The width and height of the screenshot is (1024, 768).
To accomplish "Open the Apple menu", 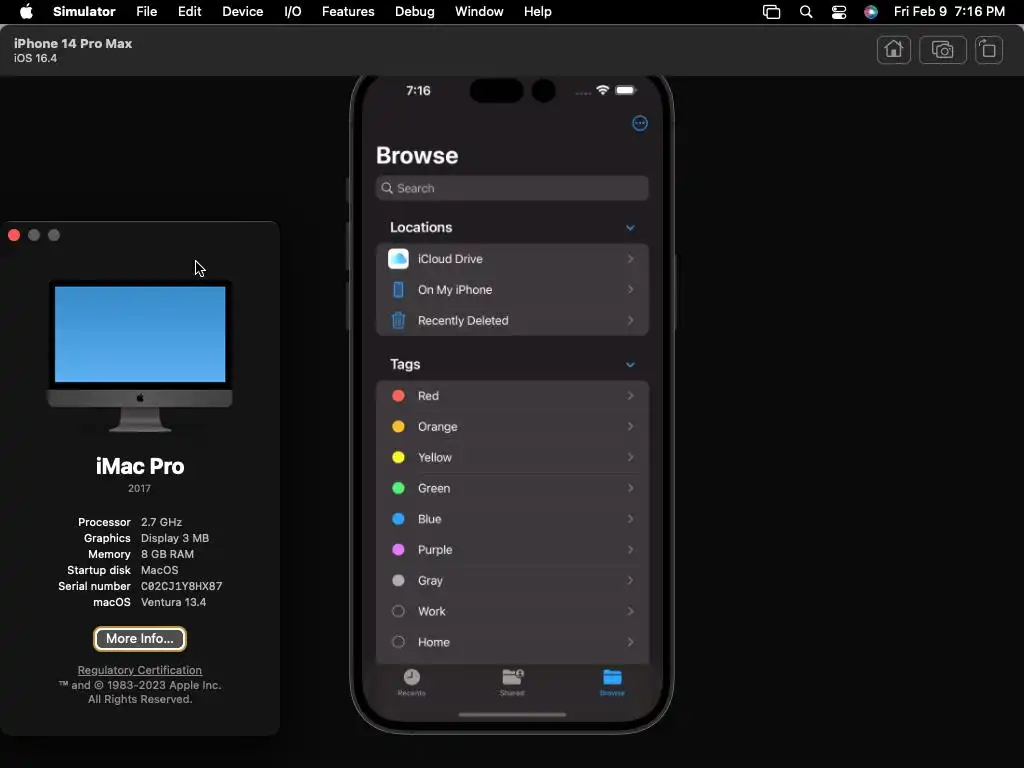I will click(x=26, y=11).
